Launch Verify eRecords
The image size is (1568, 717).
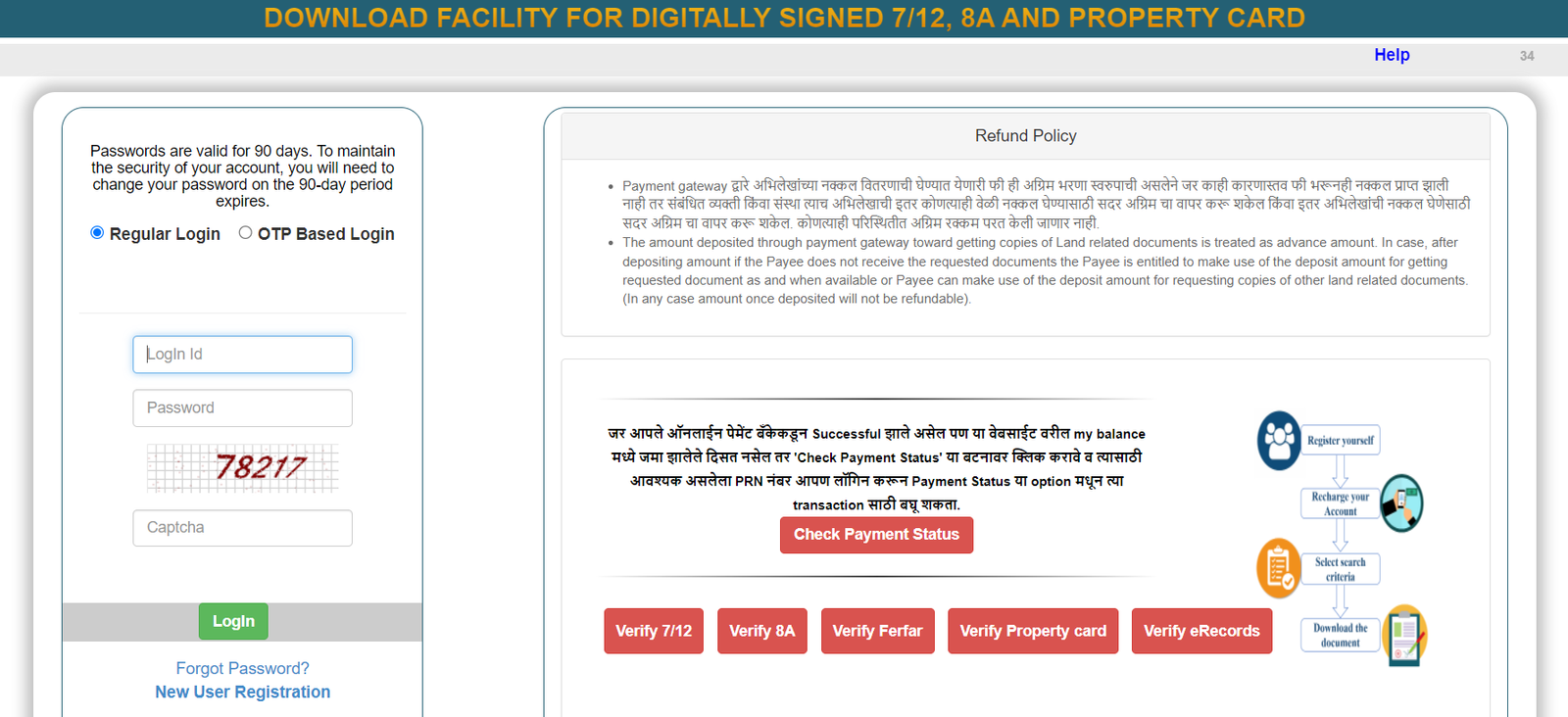(x=1201, y=631)
